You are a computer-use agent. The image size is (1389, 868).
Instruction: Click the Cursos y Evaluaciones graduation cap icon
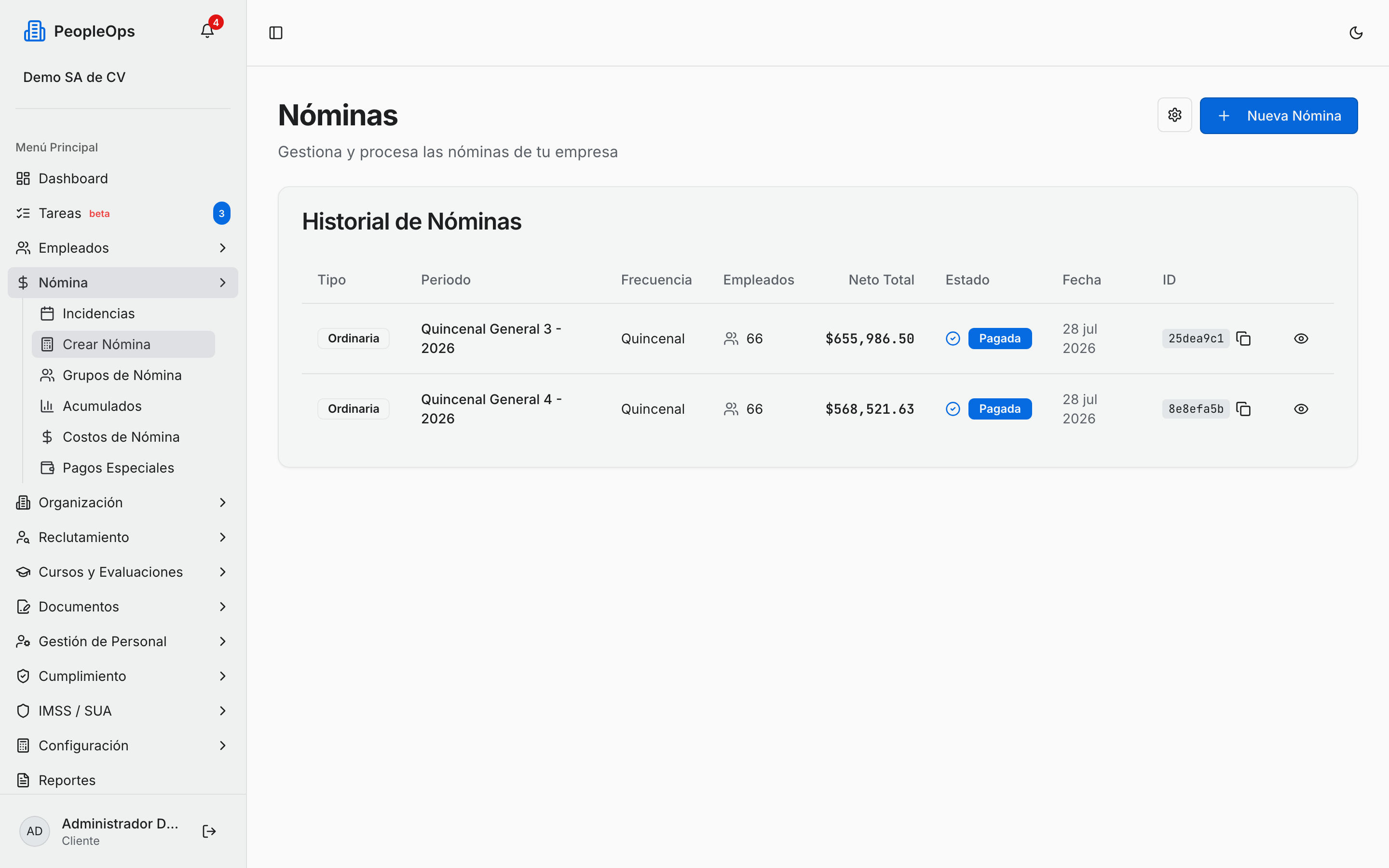23,572
